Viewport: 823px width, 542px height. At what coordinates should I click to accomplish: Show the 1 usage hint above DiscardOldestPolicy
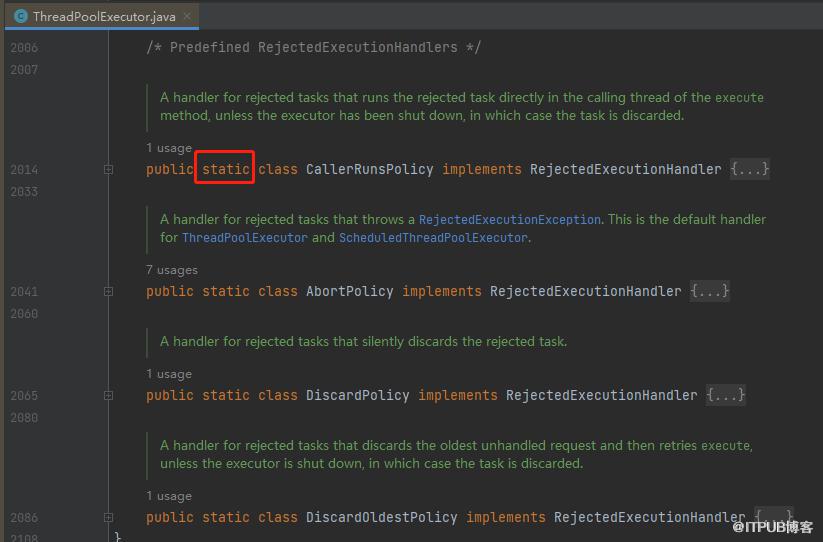coord(168,496)
